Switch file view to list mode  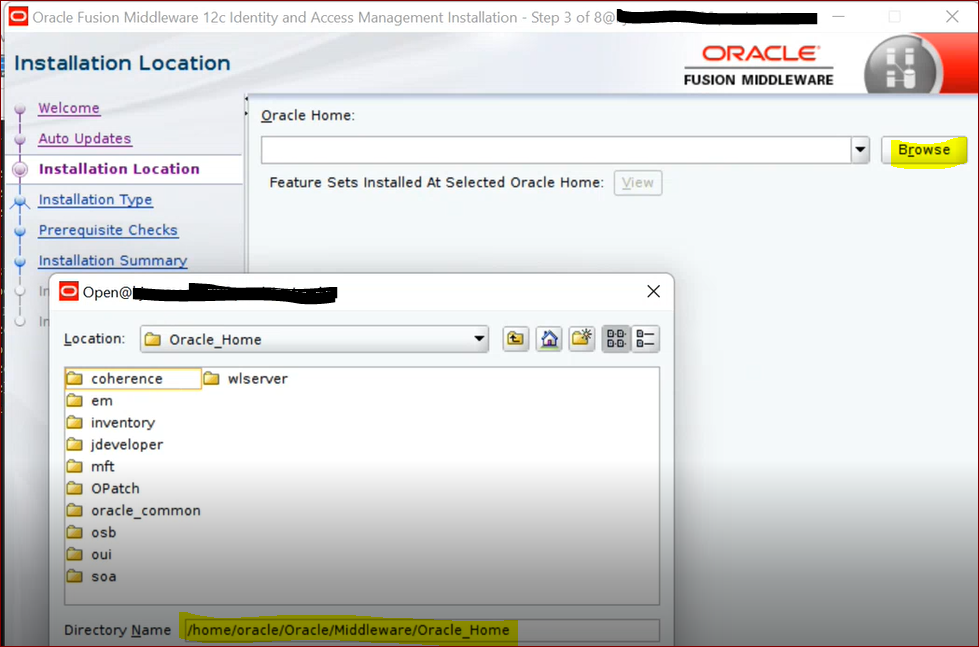(616, 339)
